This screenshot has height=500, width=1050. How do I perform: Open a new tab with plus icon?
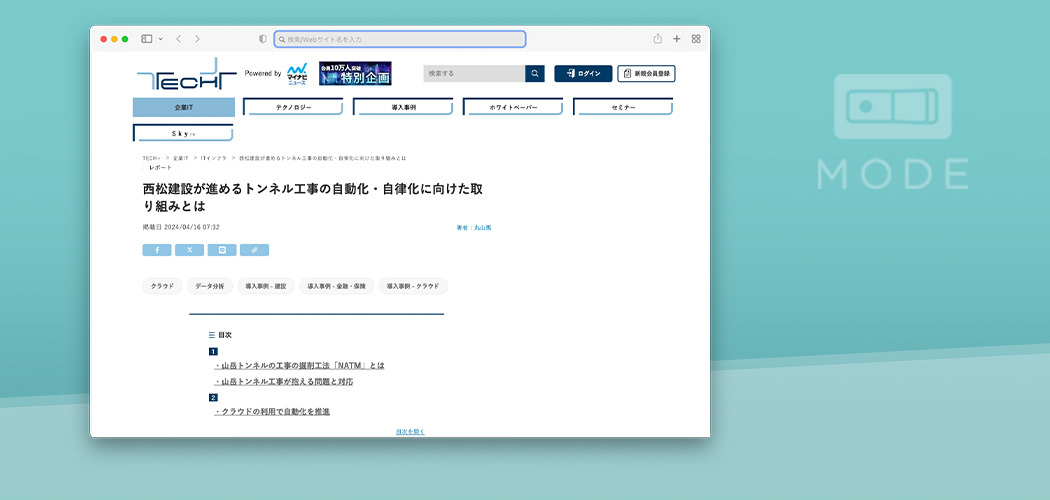(677, 39)
